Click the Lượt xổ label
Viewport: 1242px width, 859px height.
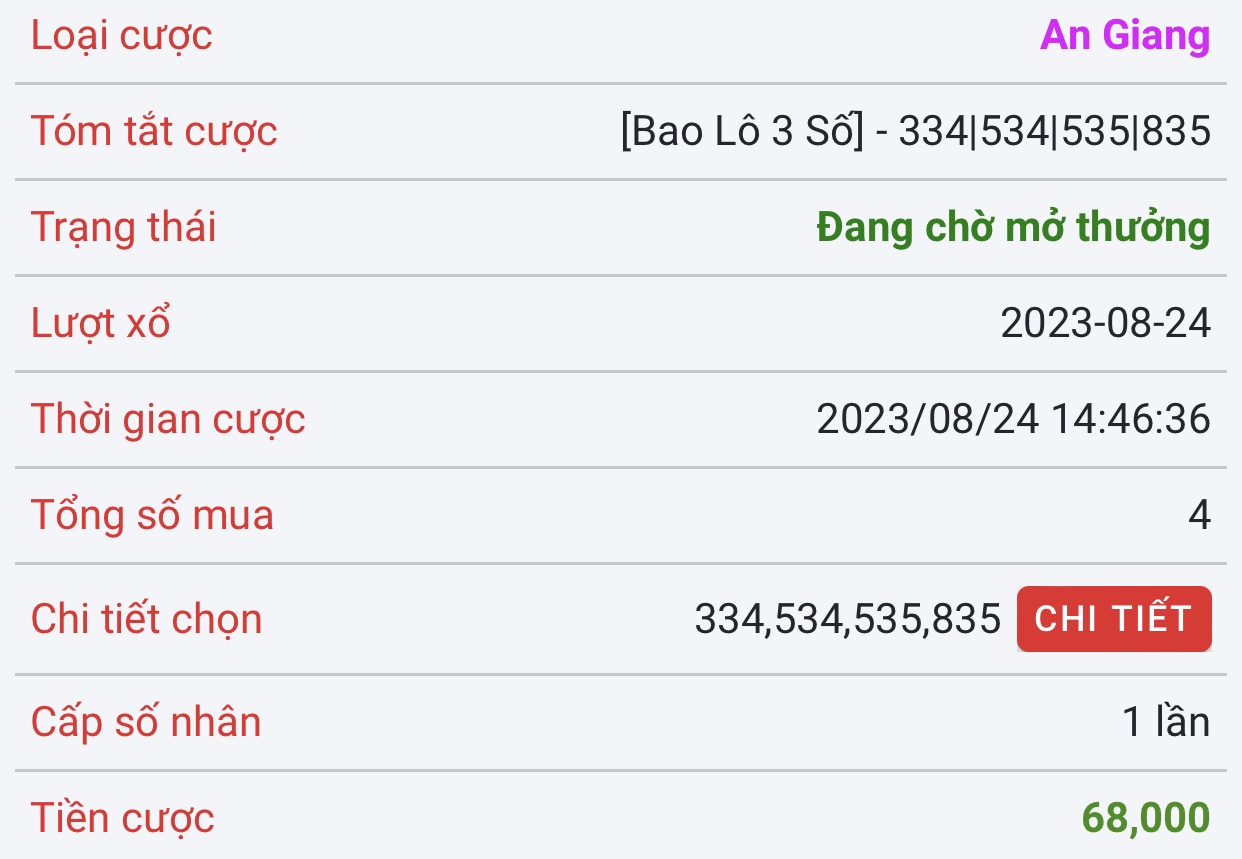101,324
